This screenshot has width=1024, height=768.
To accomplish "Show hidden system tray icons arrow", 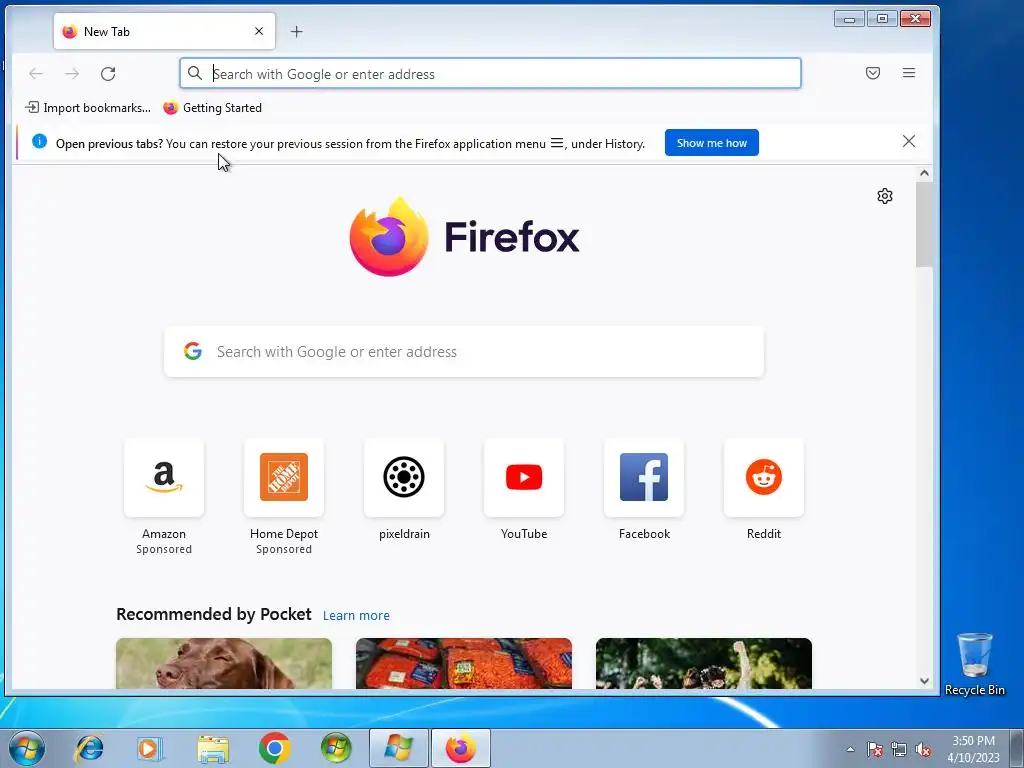I will coord(850,749).
